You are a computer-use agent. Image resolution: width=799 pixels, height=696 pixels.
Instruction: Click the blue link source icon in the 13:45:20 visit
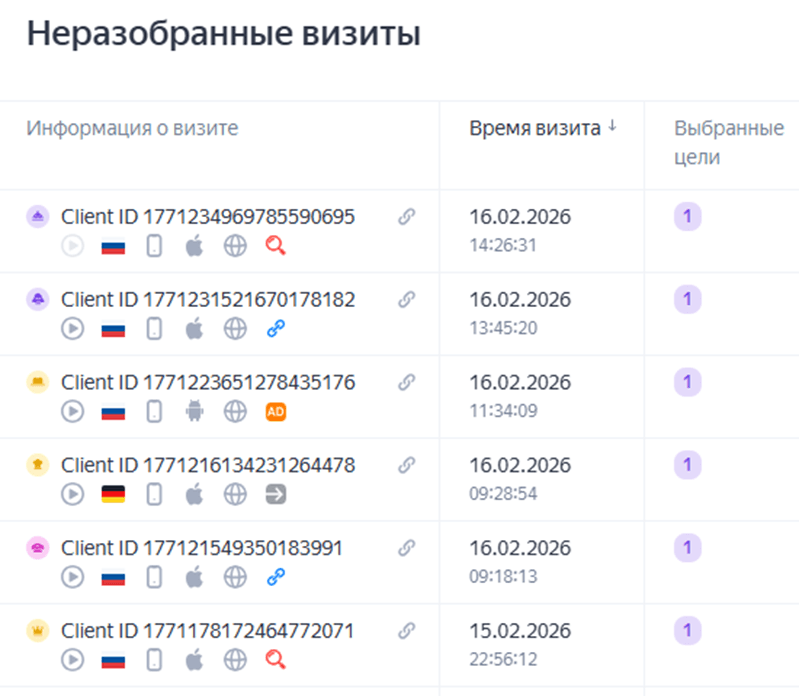pyautogui.click(x=276, y=327)
